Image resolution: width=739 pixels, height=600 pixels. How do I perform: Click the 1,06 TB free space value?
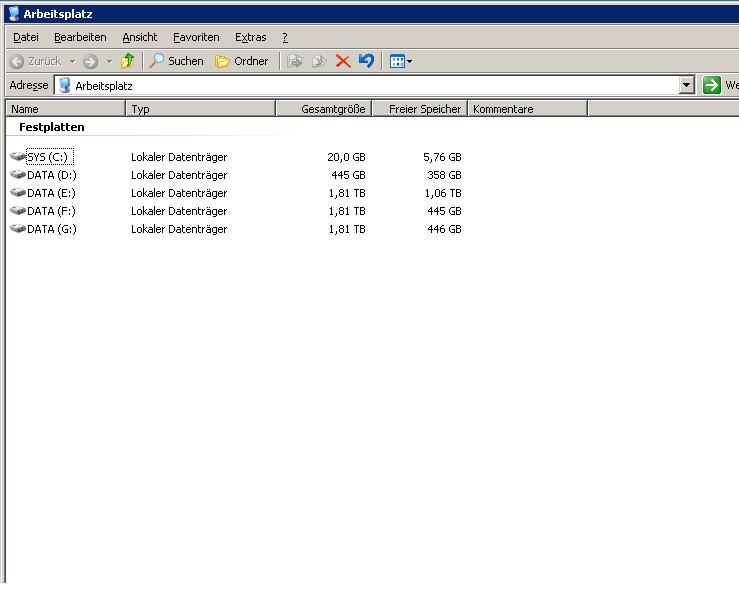[x=443, y=193]
